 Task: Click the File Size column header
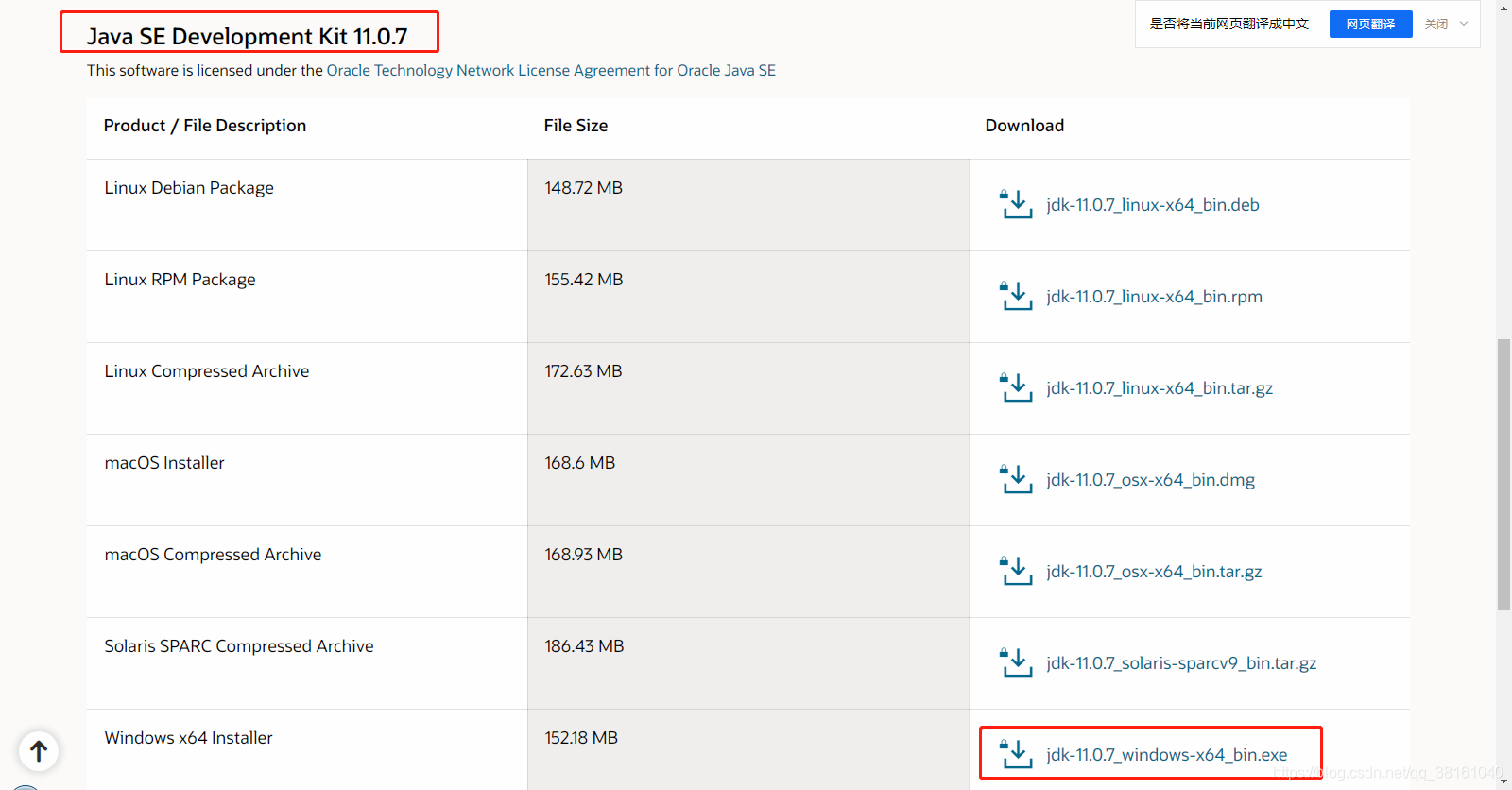576,126
